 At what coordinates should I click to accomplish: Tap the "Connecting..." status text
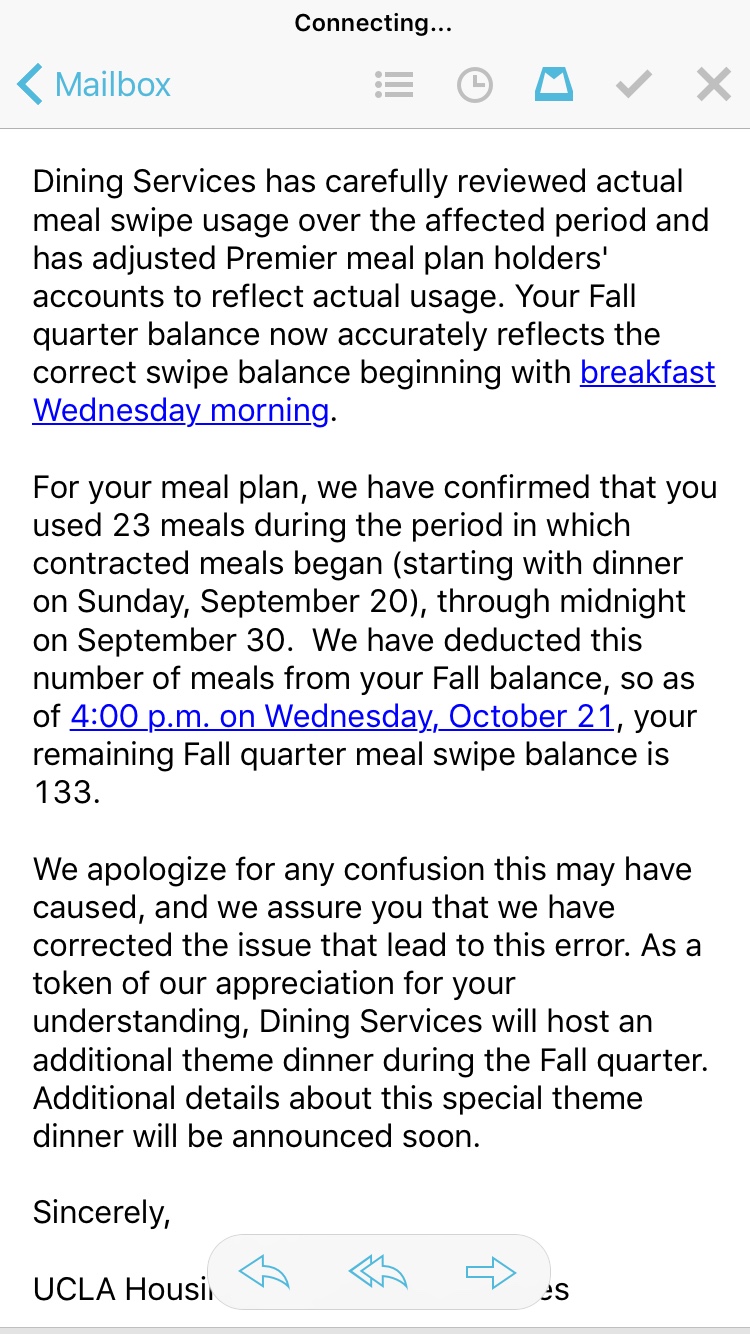[374, 23]
